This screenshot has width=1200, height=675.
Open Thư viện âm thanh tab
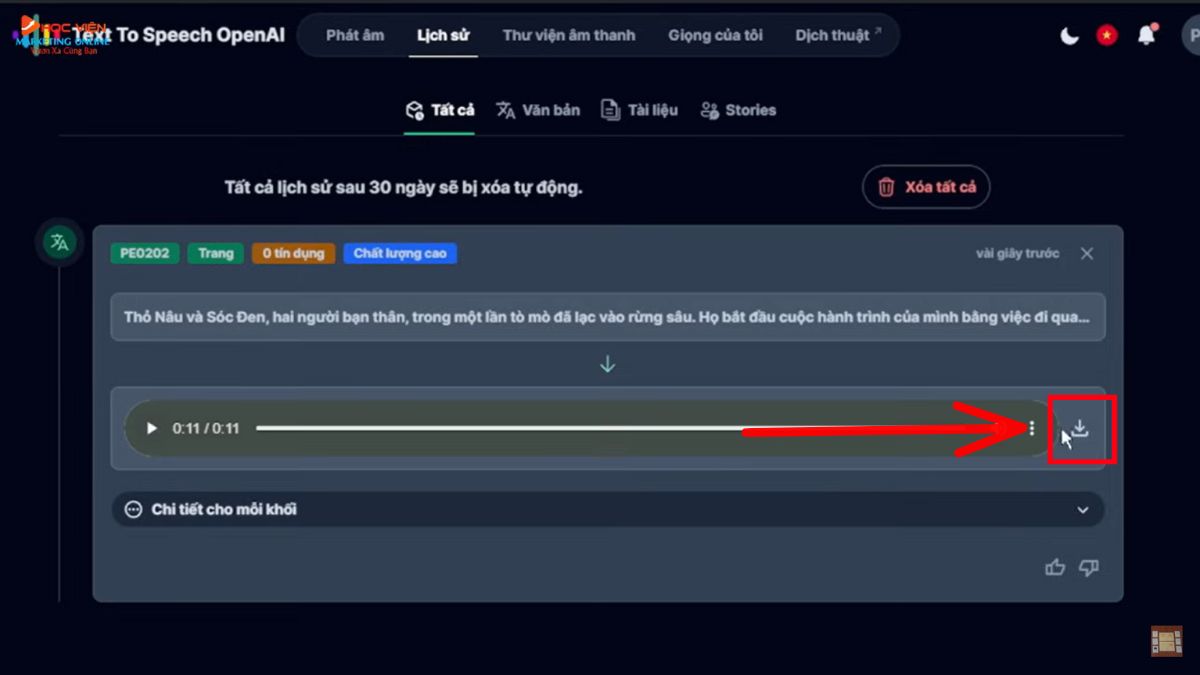click(569, 35)
